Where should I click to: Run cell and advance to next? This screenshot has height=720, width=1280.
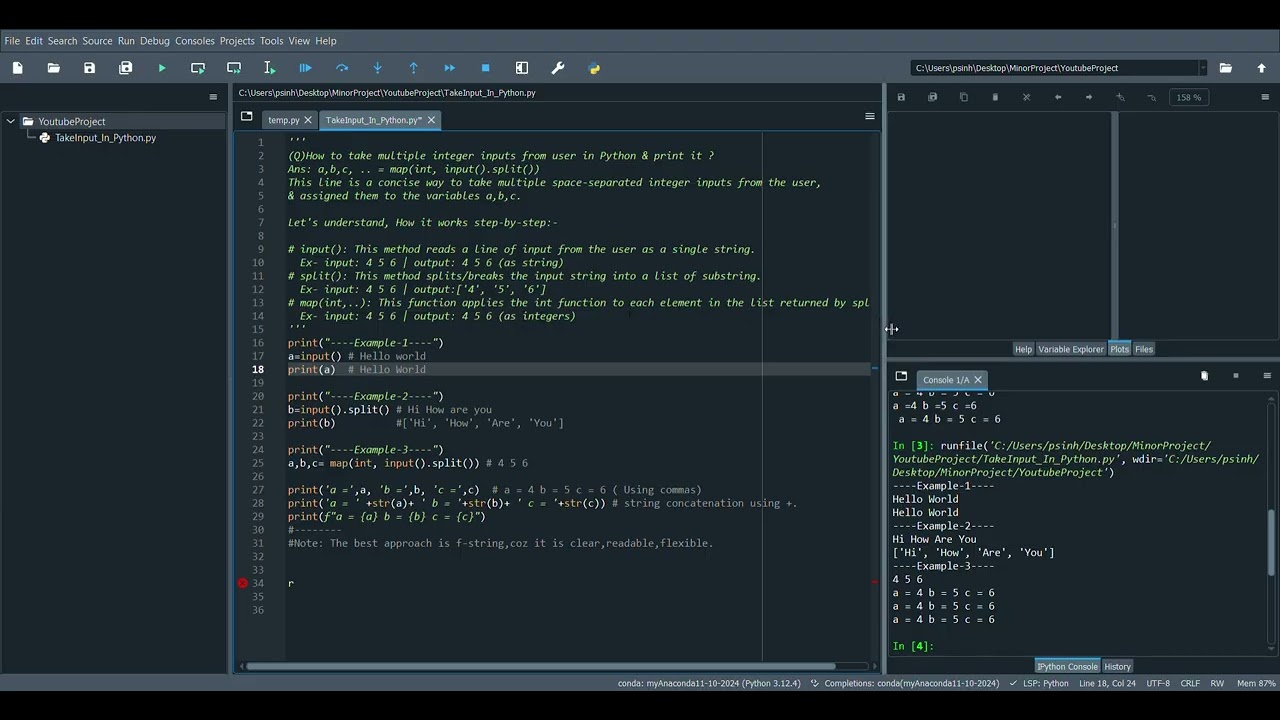pos(234,68)
